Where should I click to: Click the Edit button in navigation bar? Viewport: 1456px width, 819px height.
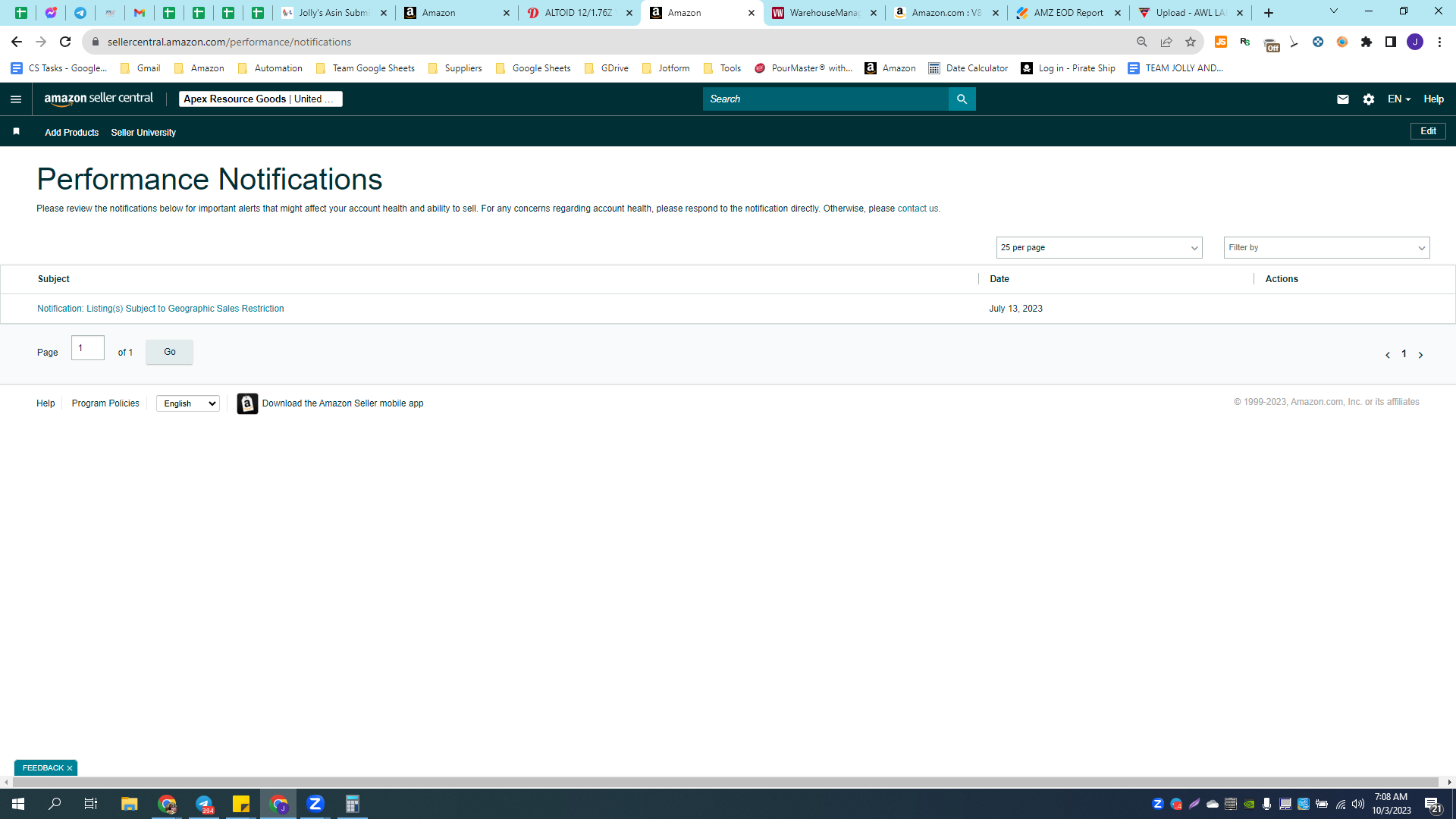(x=1428, y=131)
